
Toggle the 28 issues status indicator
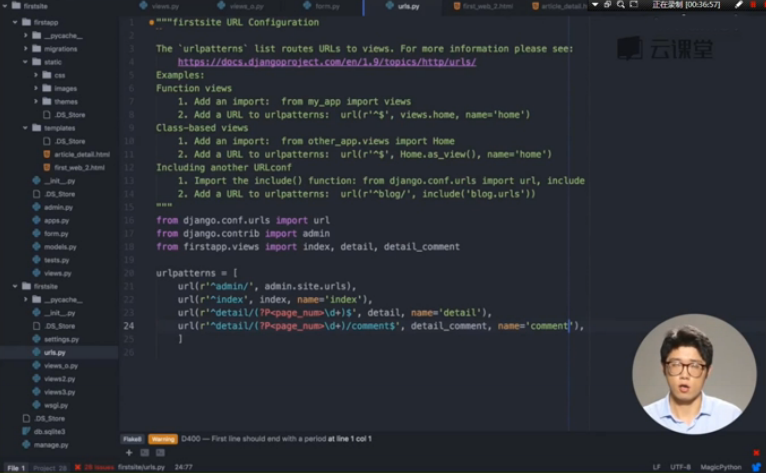[96, 467]
